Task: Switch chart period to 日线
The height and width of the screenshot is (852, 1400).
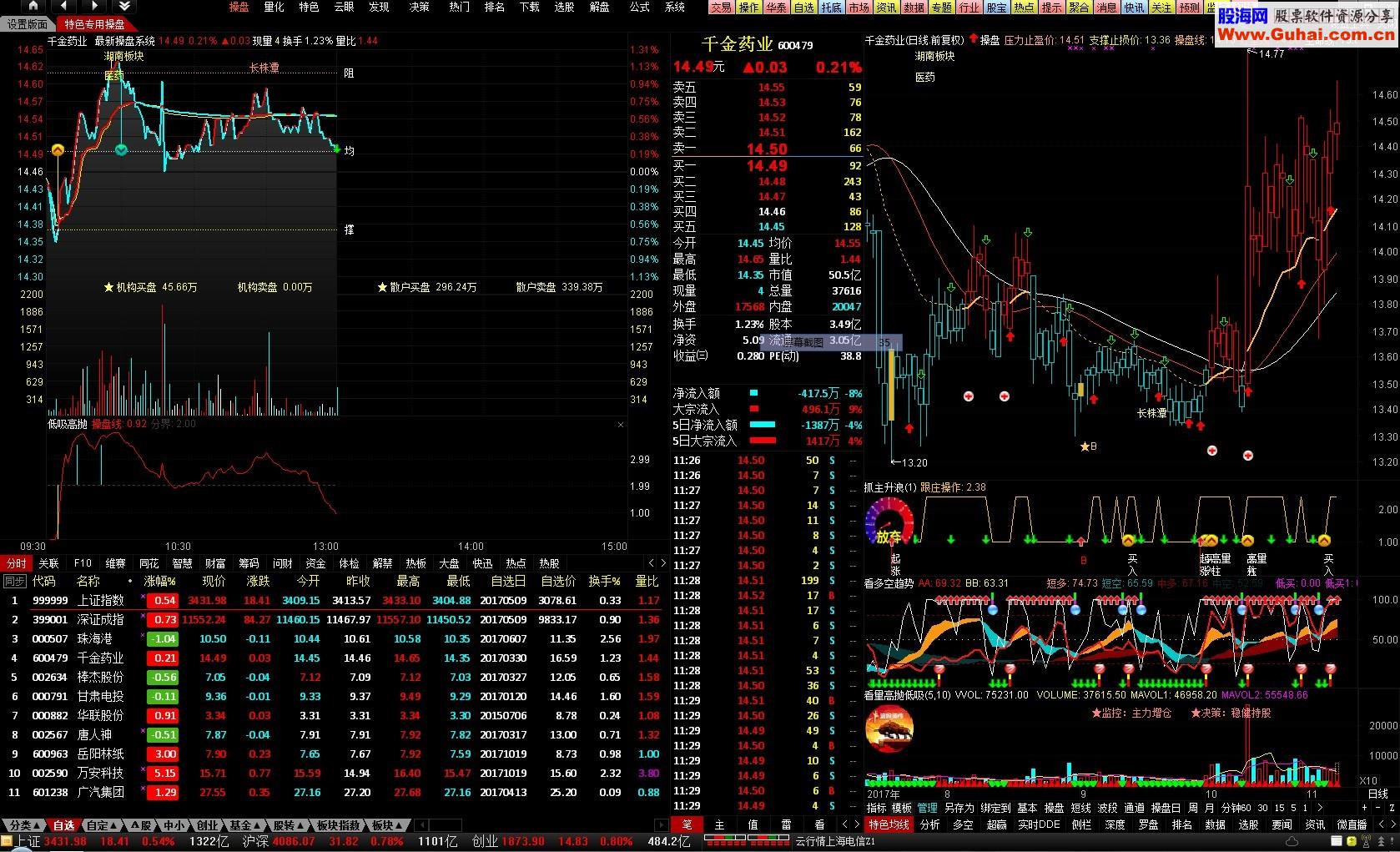Action: (x=1377, y=794)
